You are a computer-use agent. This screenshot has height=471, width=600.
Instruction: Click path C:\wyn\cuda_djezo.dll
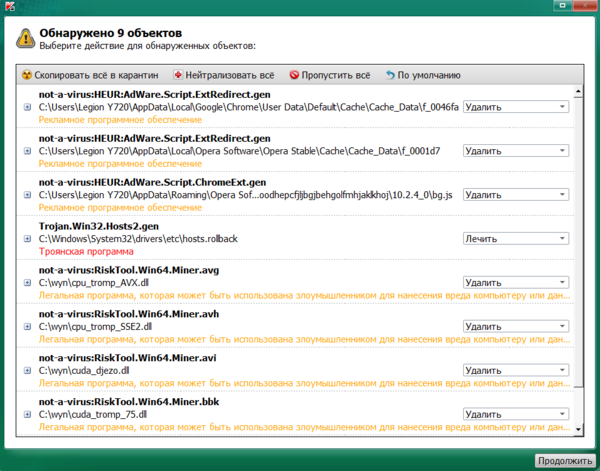pos(84,370)
